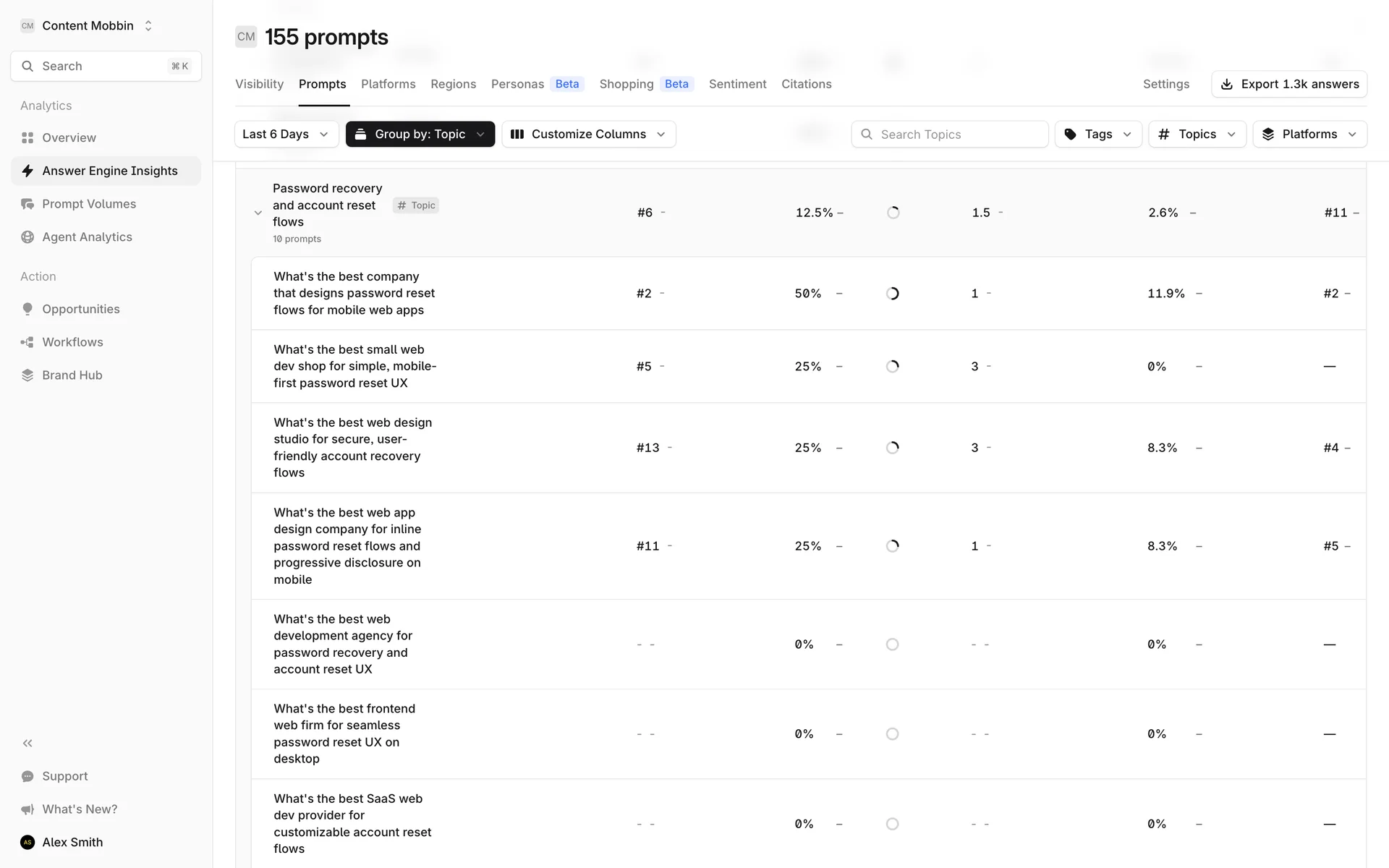Open the Group by: Topic dropdown
This screenshot has height=868, width=1389.
[x=420, y=135]
